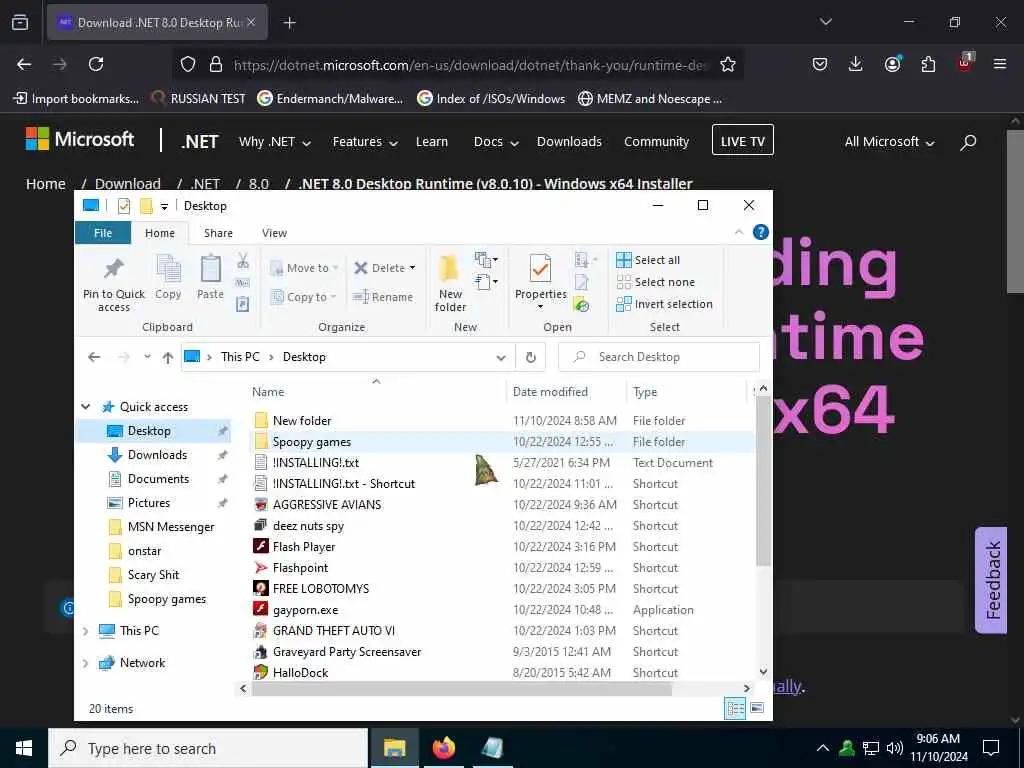Open RUSSIAN TEST bookmark
The width and height of the screenshot is (1024, 768).
tap(199, 99)
